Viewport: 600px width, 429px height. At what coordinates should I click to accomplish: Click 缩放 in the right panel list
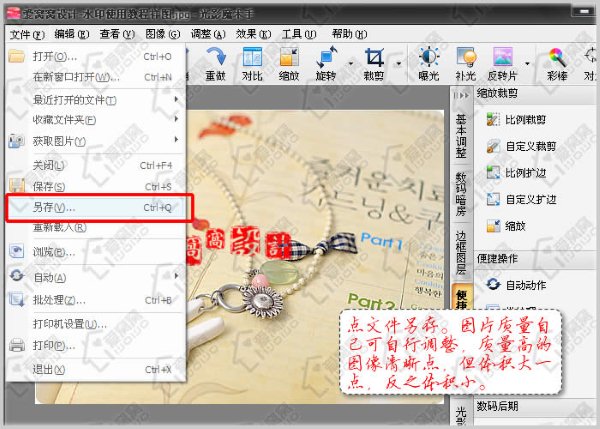point(506,226)
